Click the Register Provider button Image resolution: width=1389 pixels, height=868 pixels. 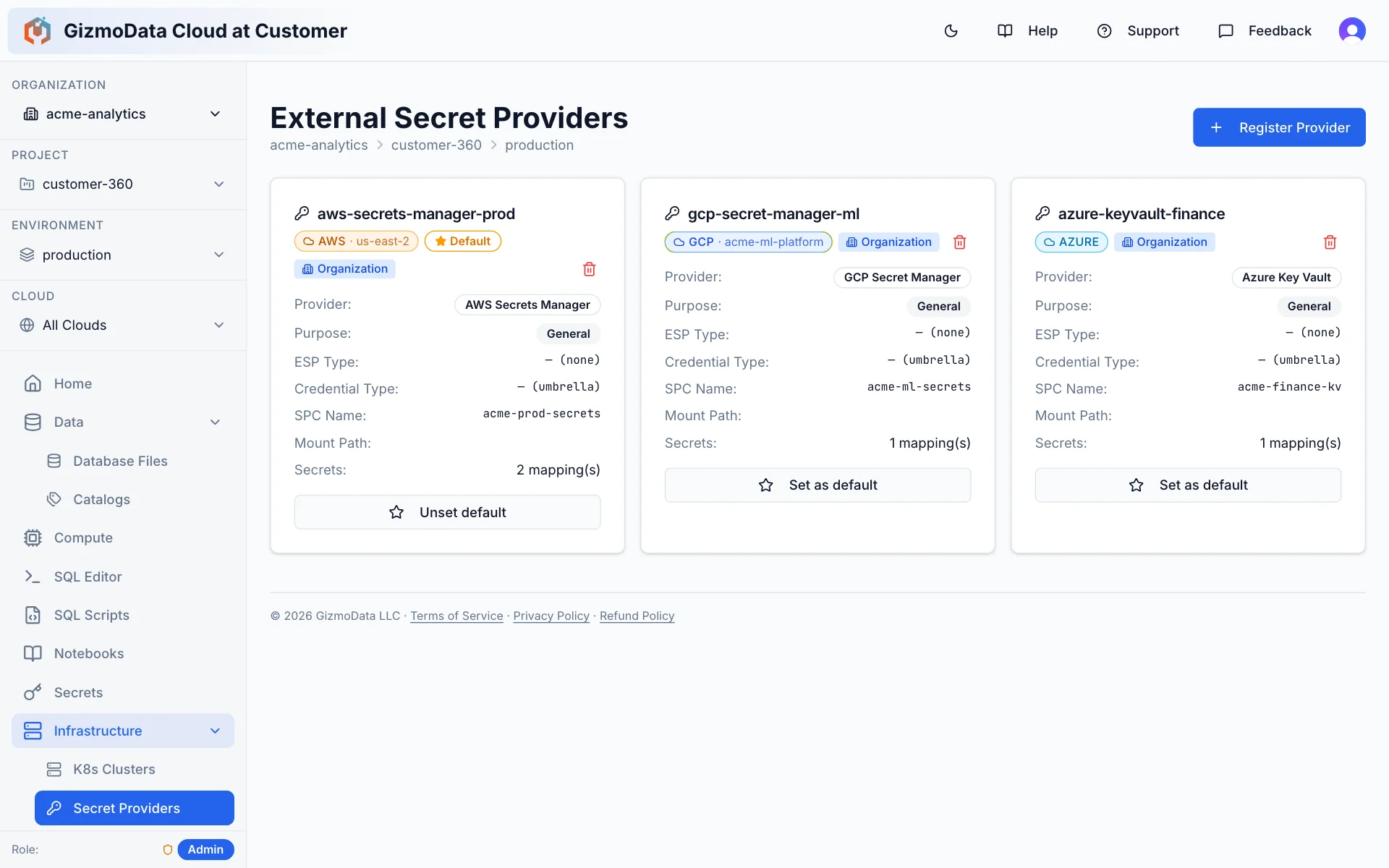1279,127
